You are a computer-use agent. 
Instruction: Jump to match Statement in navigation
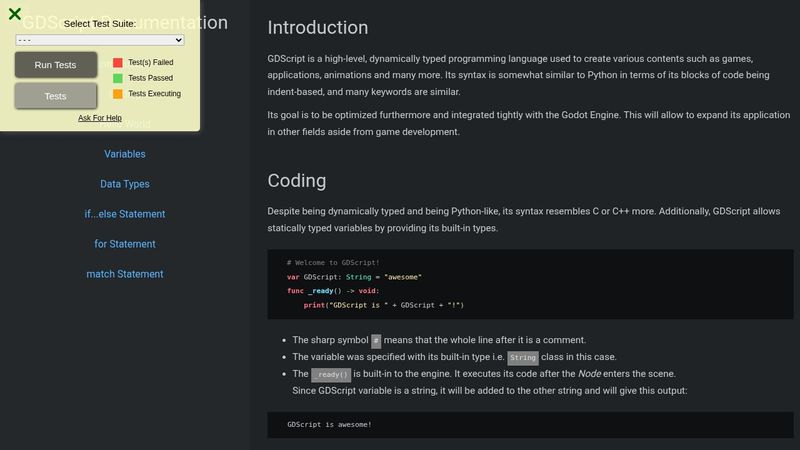click(x=124, y=274)
